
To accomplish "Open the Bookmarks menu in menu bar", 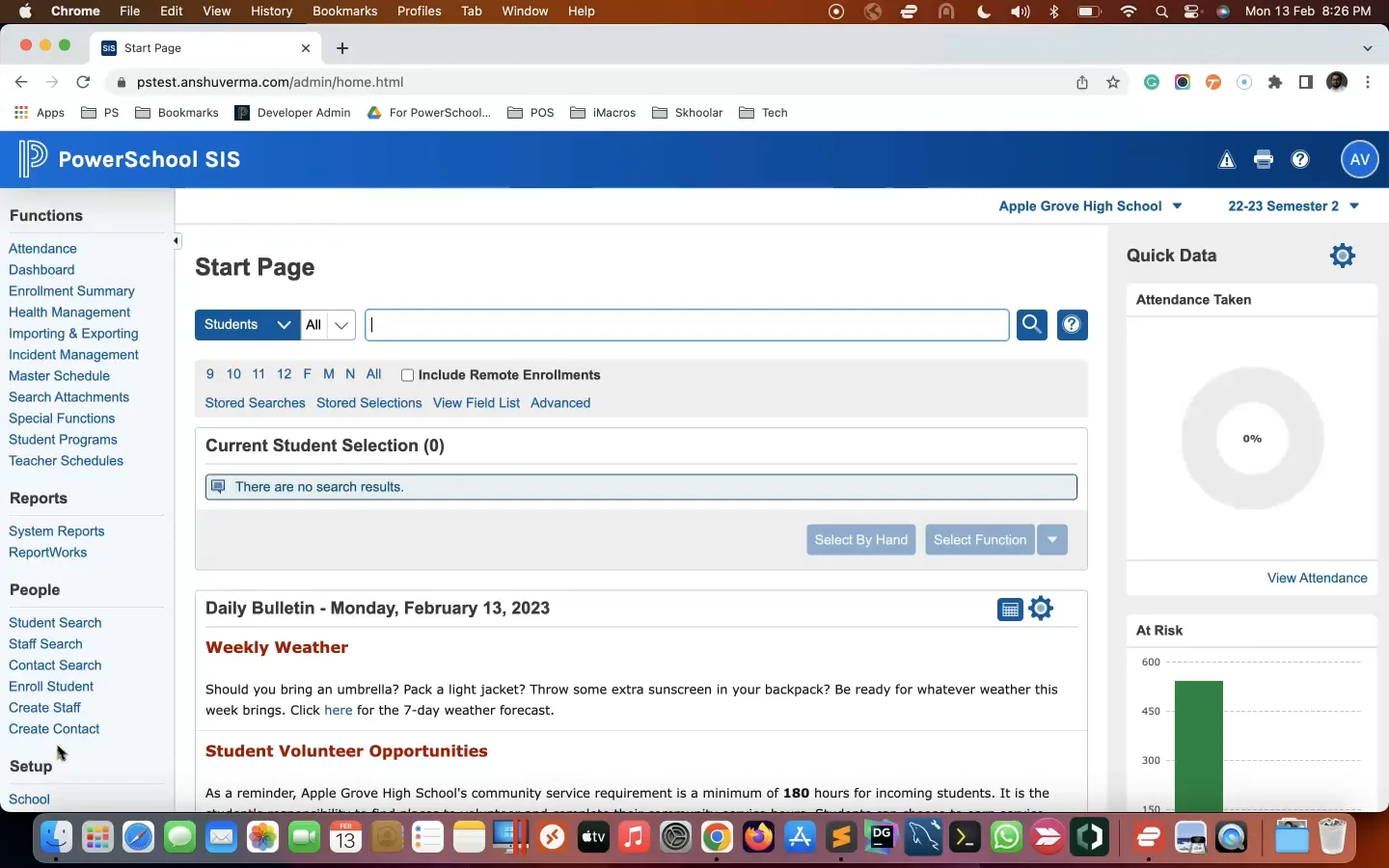I will [344, 12].
